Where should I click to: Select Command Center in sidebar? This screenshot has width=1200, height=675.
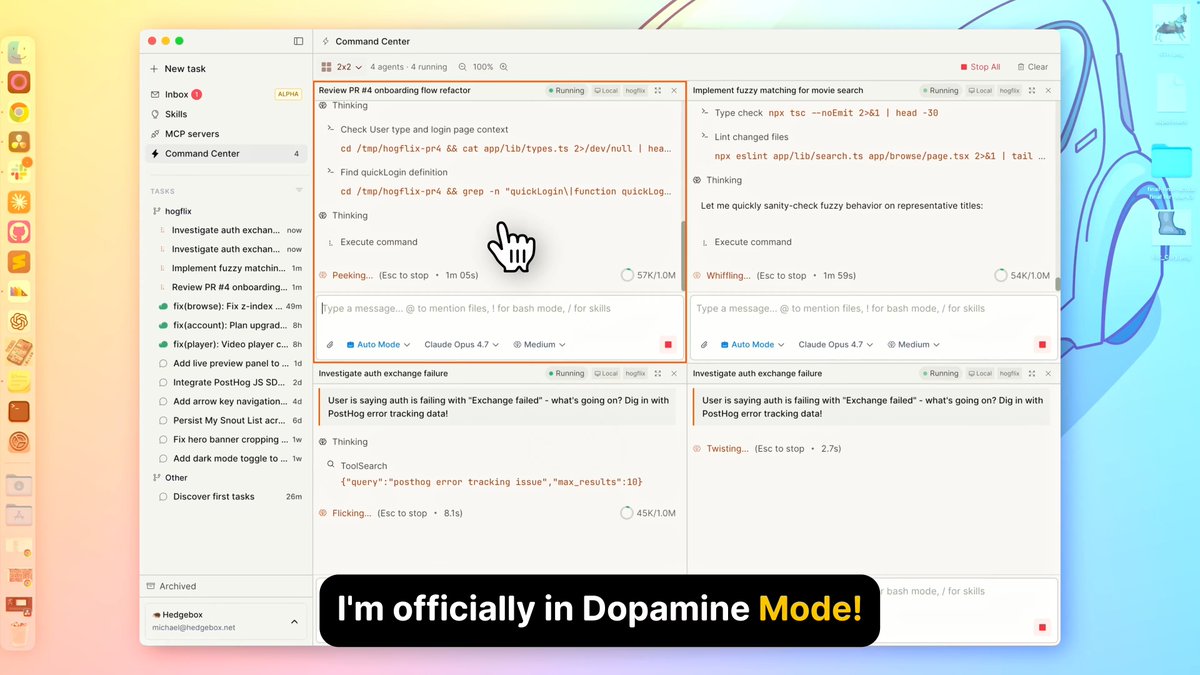225,154
